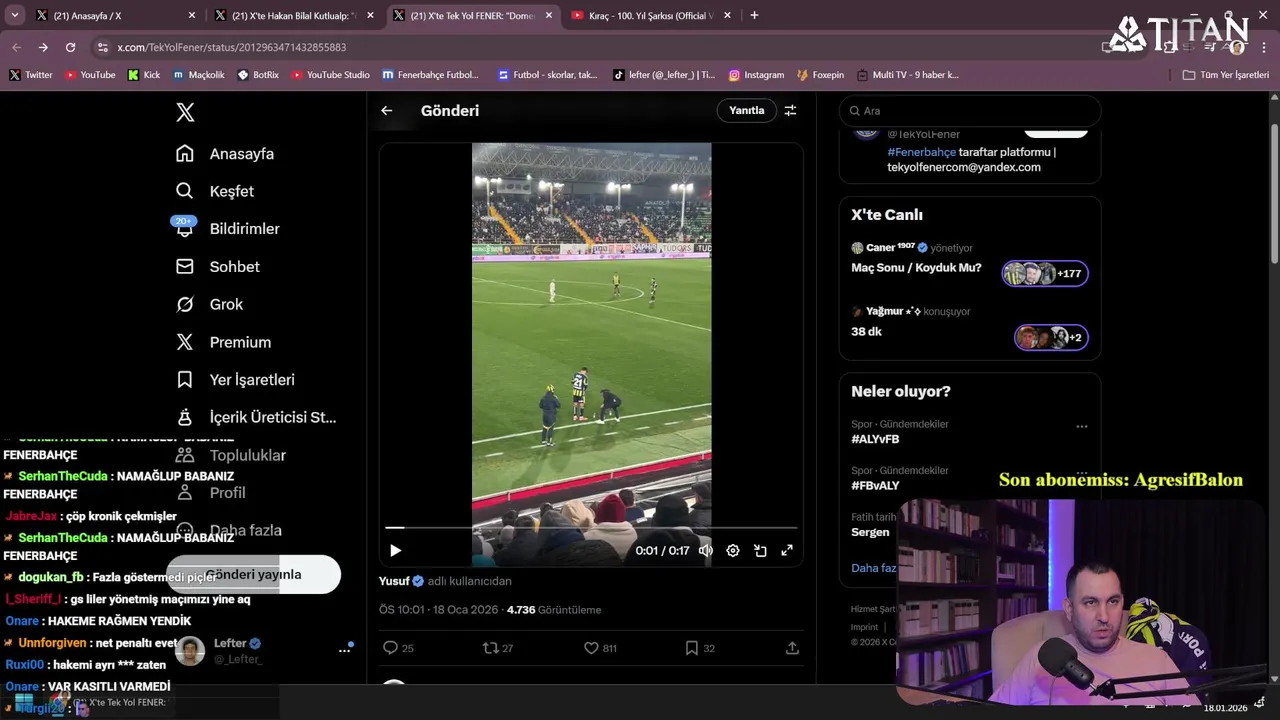Screen dimensions: 1280x720
Task: Mute the video sound
Action: [706, 550]
